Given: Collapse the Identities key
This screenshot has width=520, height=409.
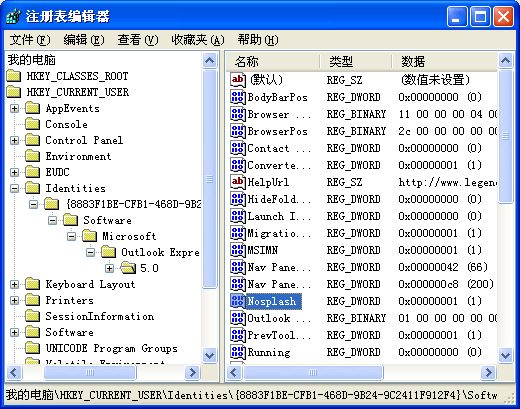Looking at the screenshot, I should click(14, 188).
